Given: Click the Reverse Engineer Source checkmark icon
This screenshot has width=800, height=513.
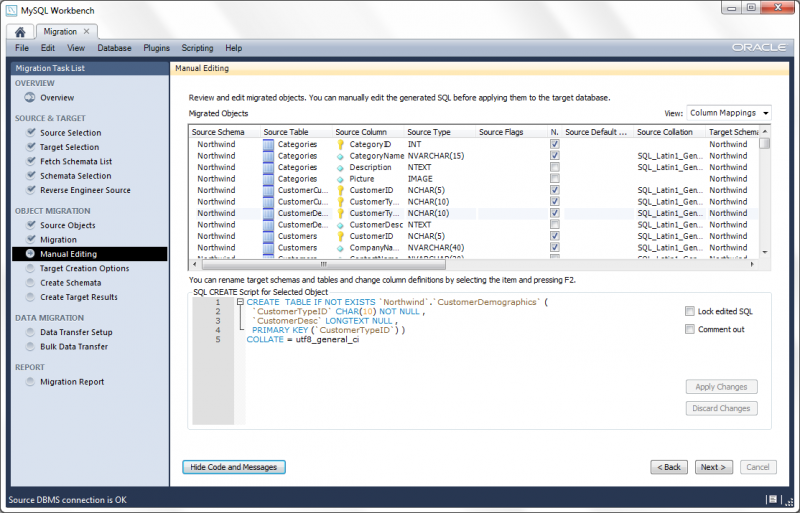Looking at the screenshot, I should 31,190.
